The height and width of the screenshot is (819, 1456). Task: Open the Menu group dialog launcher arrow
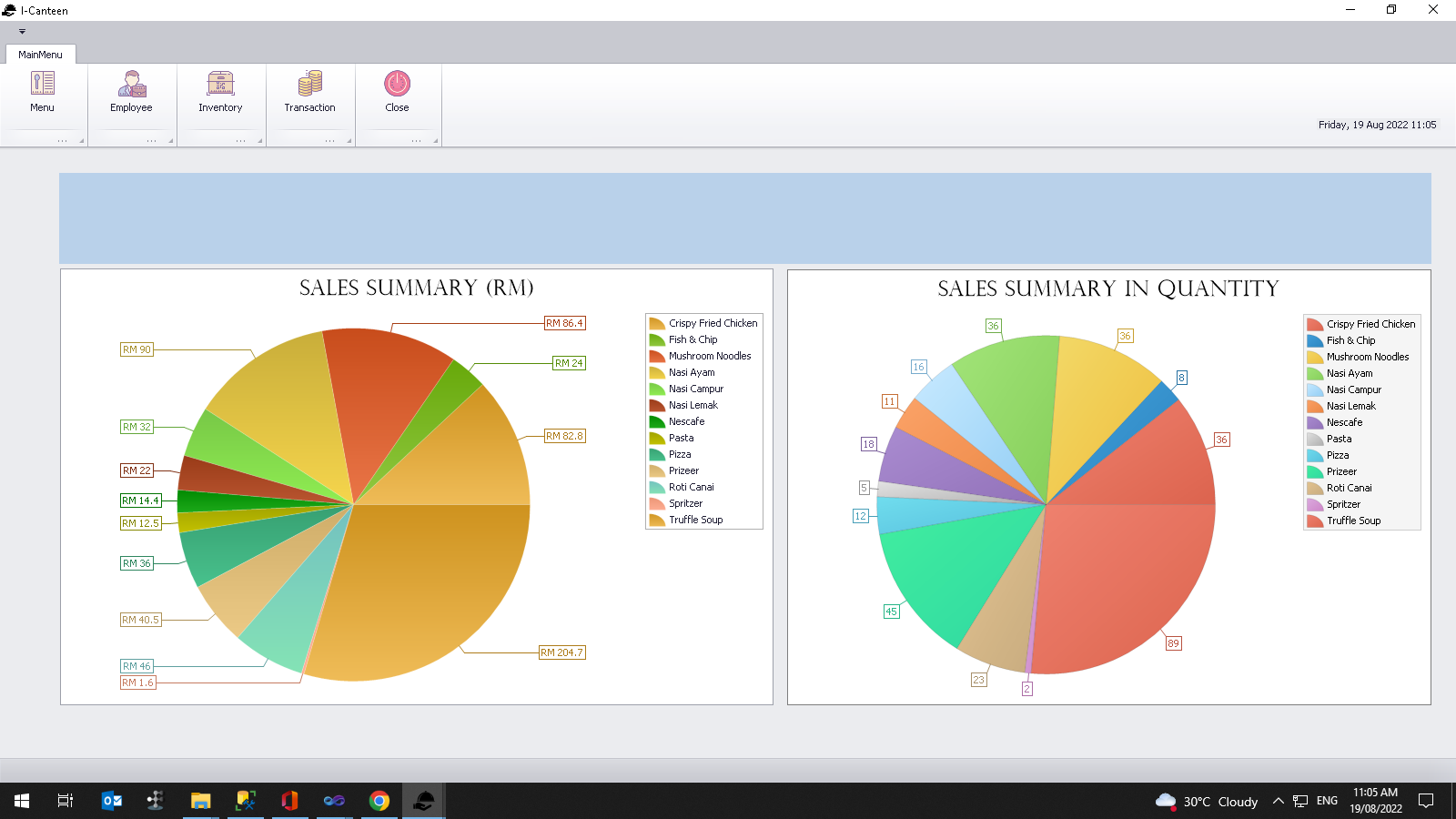coord(81,140)
